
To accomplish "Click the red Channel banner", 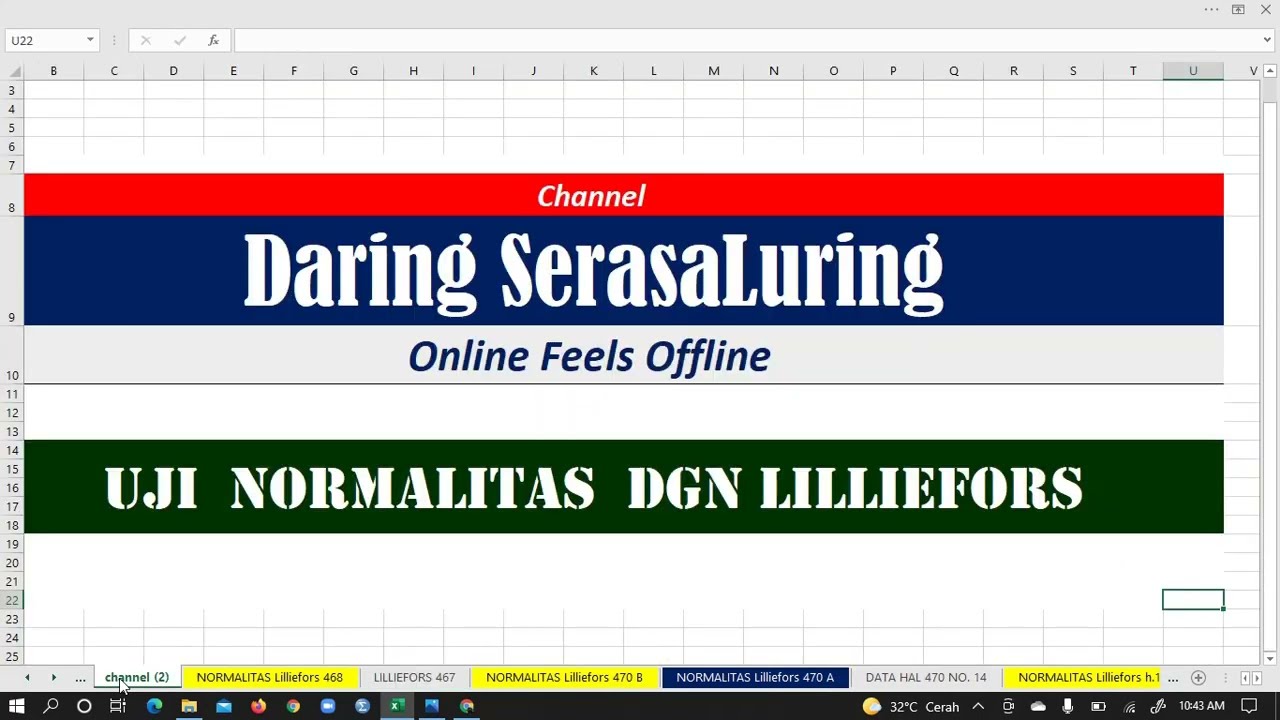I will click(x=623, y=195).
